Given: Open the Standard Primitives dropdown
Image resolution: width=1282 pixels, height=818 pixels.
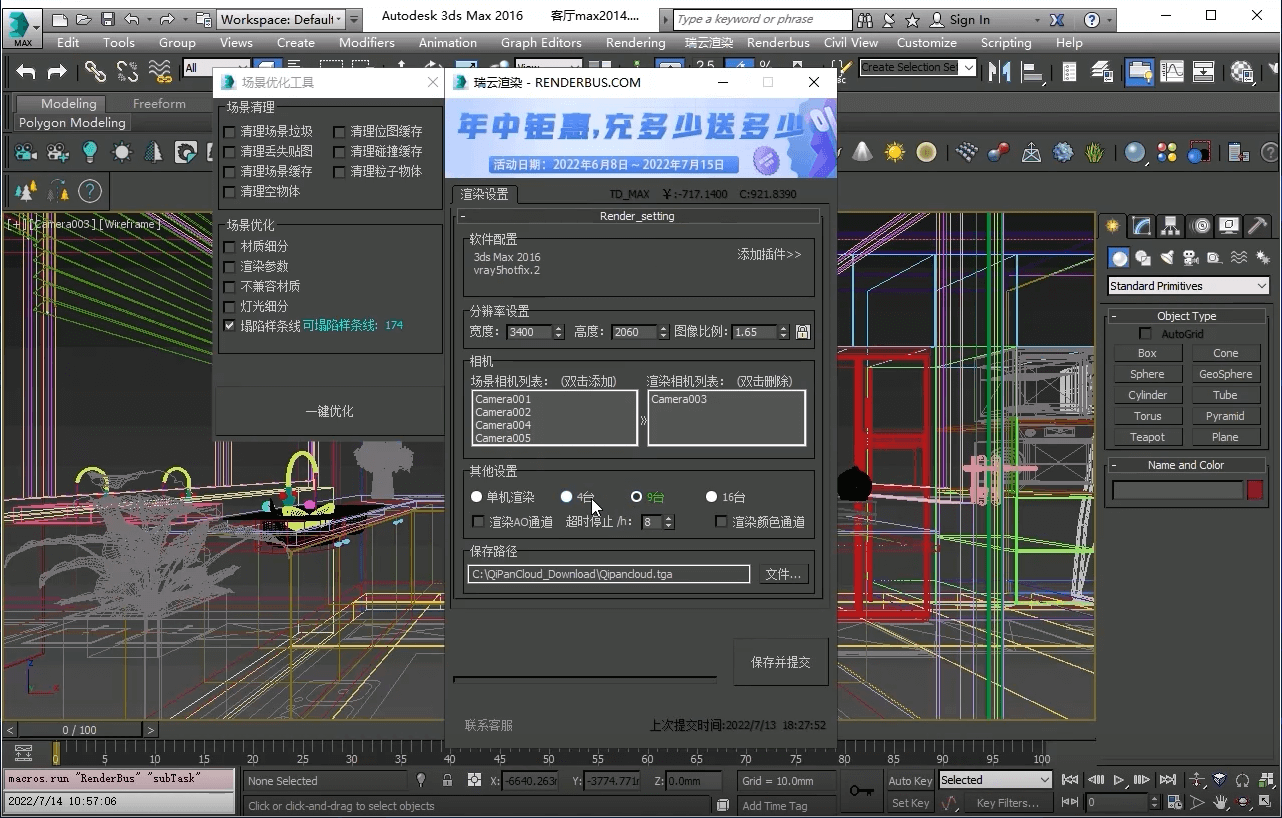Looking at the screenshot, I should click(x=1188, y=286).
